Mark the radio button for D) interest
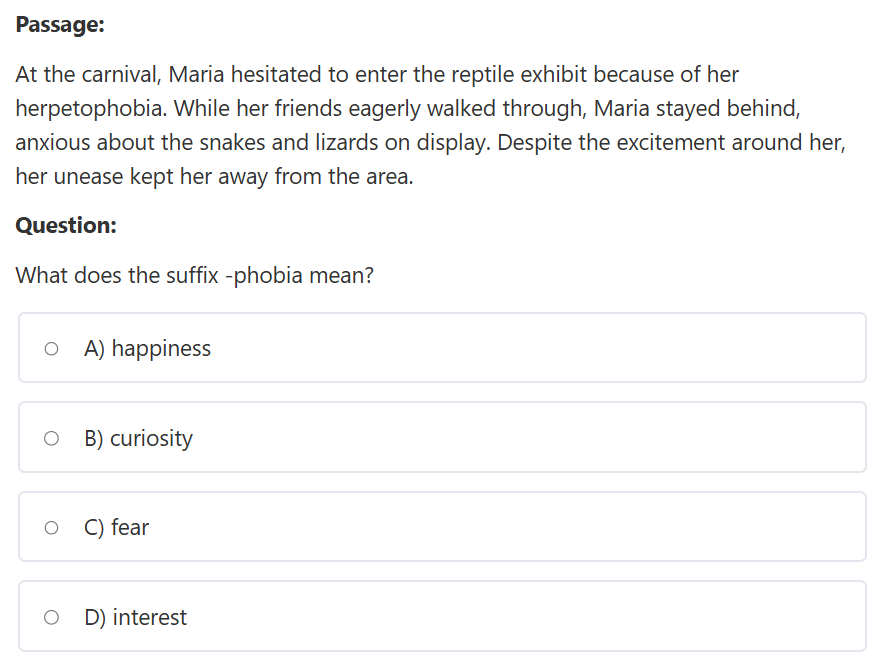 pos(51,617)
